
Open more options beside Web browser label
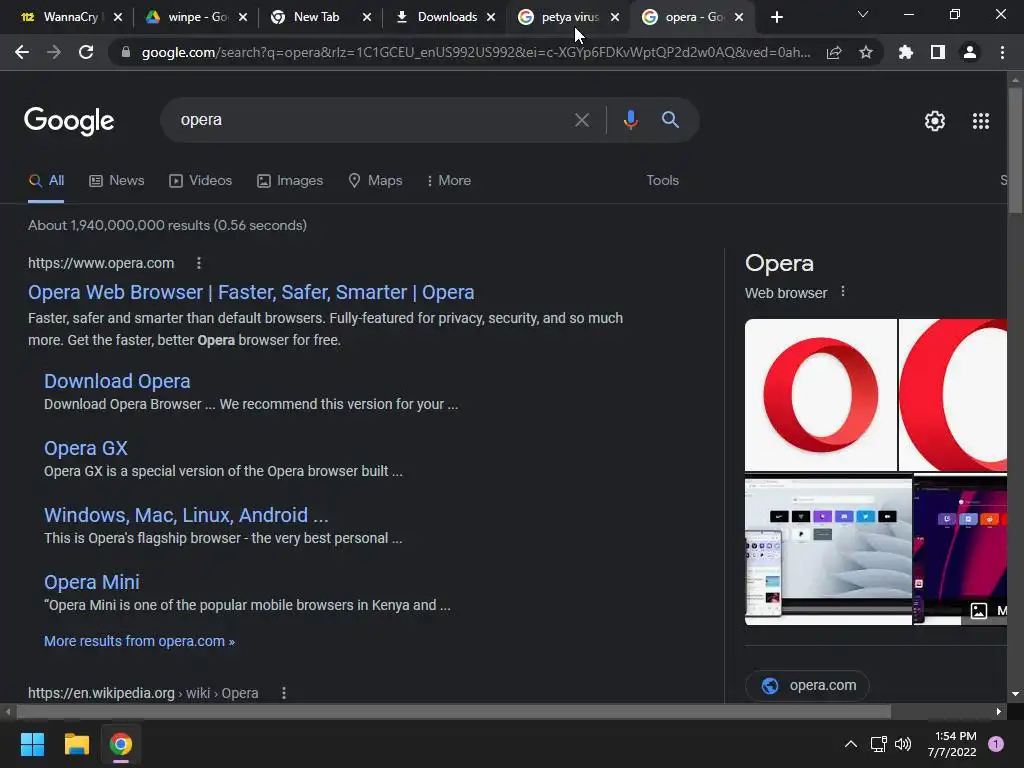point(842,292)
